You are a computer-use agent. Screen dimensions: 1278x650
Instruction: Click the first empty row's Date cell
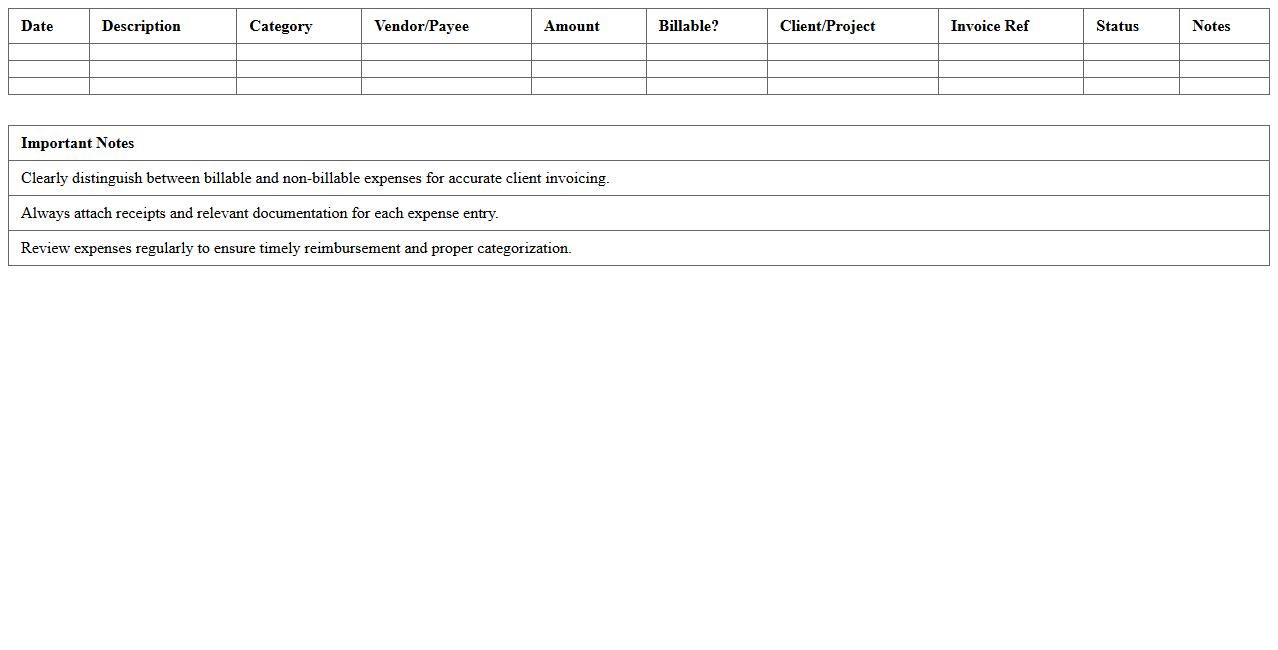click(49, 52)
